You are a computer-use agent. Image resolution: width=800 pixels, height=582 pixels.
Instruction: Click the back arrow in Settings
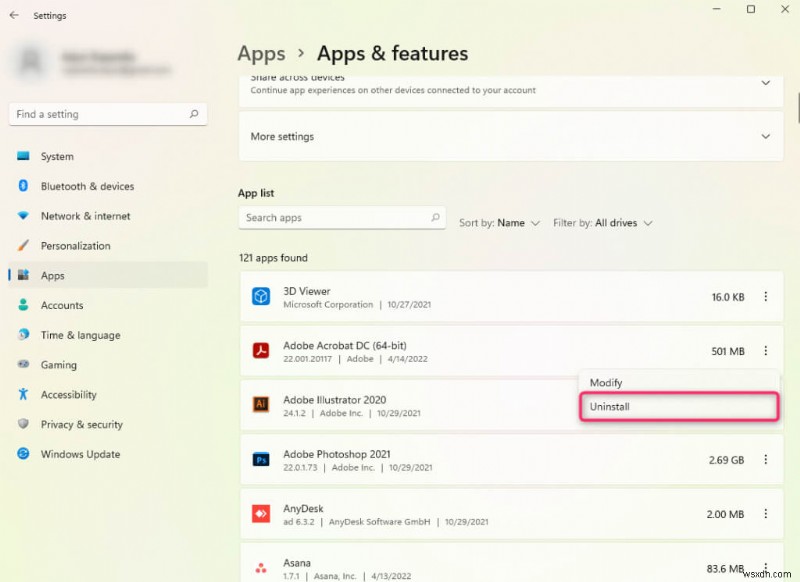[x=14, y=15]
